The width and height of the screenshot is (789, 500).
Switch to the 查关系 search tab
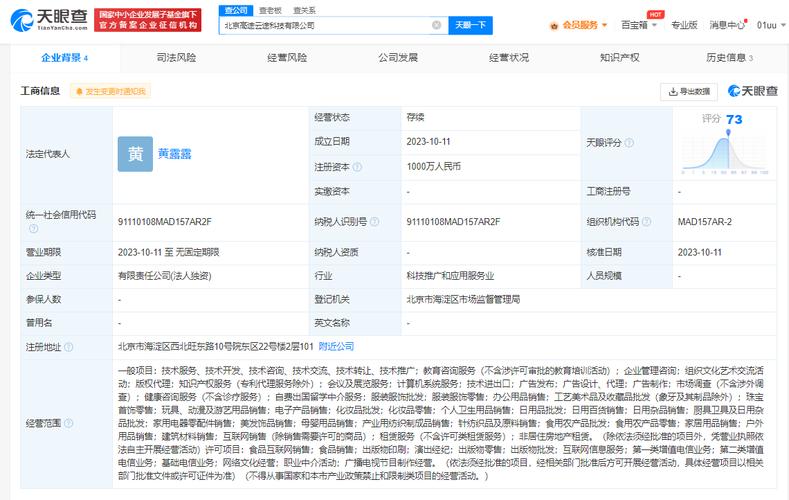click(x=304, y=10)
